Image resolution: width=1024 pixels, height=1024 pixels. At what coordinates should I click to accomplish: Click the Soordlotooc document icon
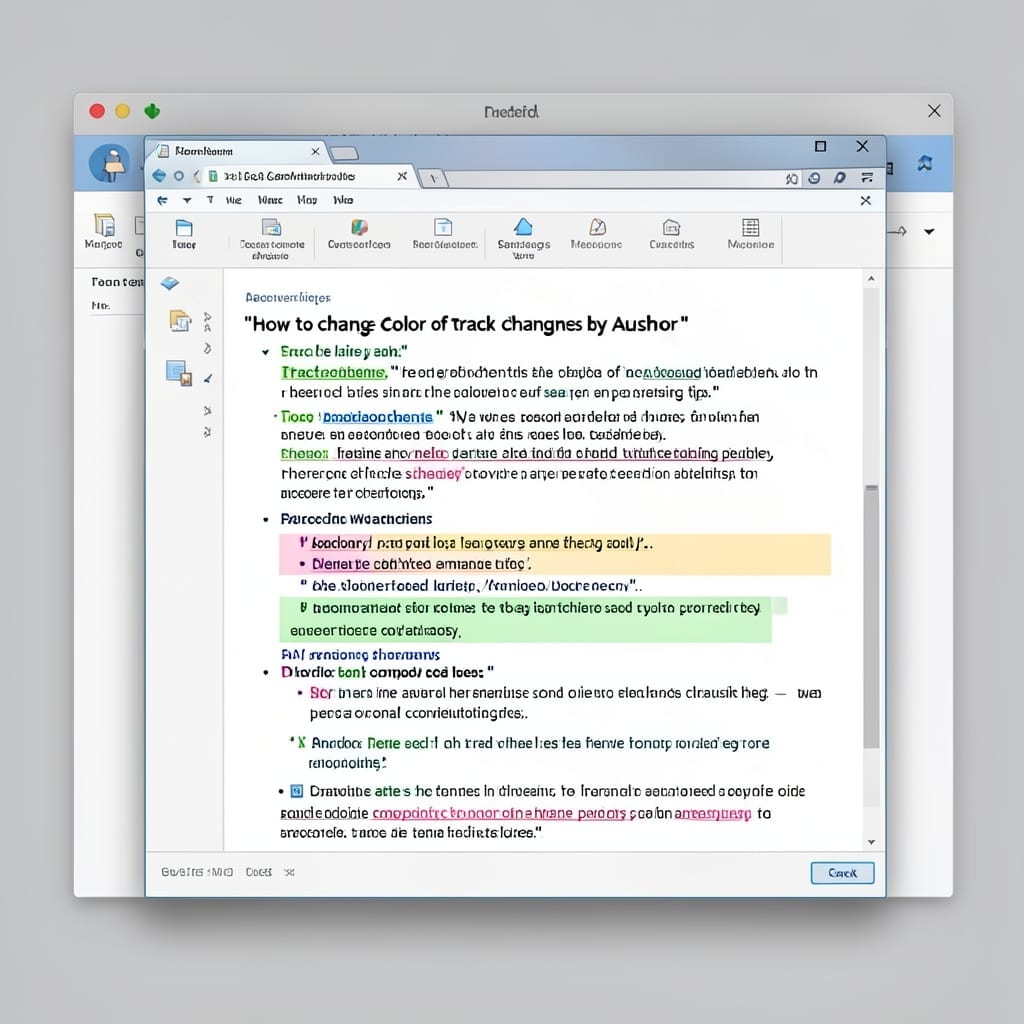(x=444, y=233)
